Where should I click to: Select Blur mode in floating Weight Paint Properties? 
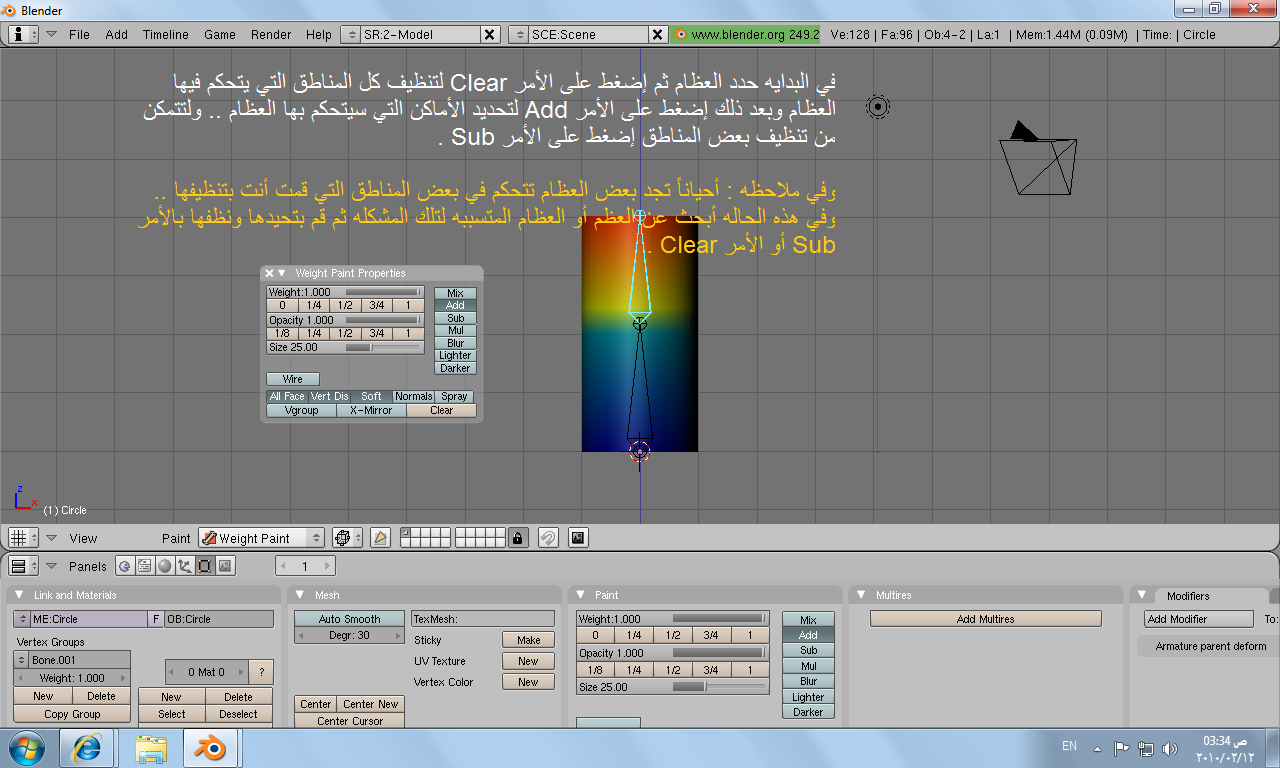pos(456,343)
